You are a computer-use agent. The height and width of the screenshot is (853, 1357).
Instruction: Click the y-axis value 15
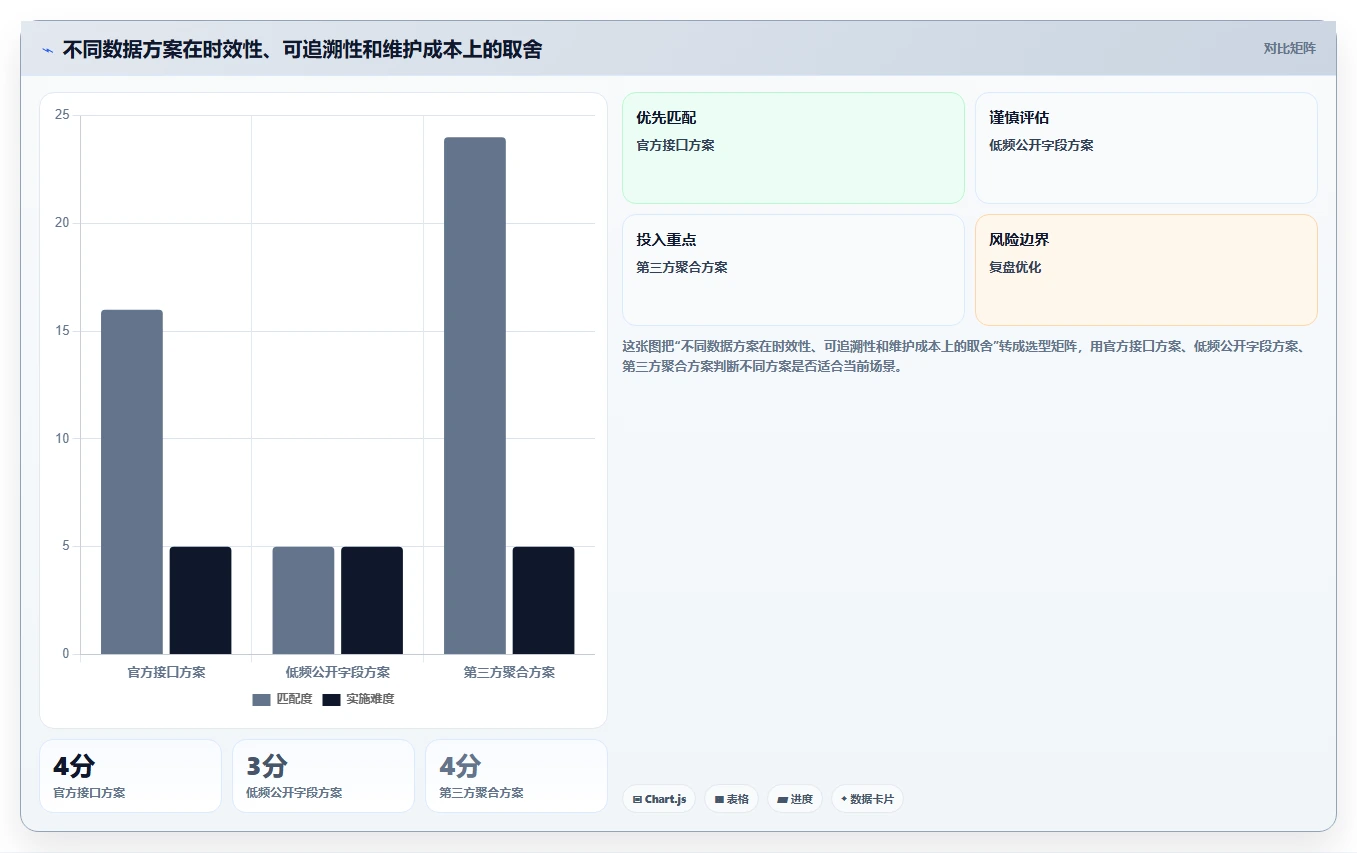click(62, 331)
